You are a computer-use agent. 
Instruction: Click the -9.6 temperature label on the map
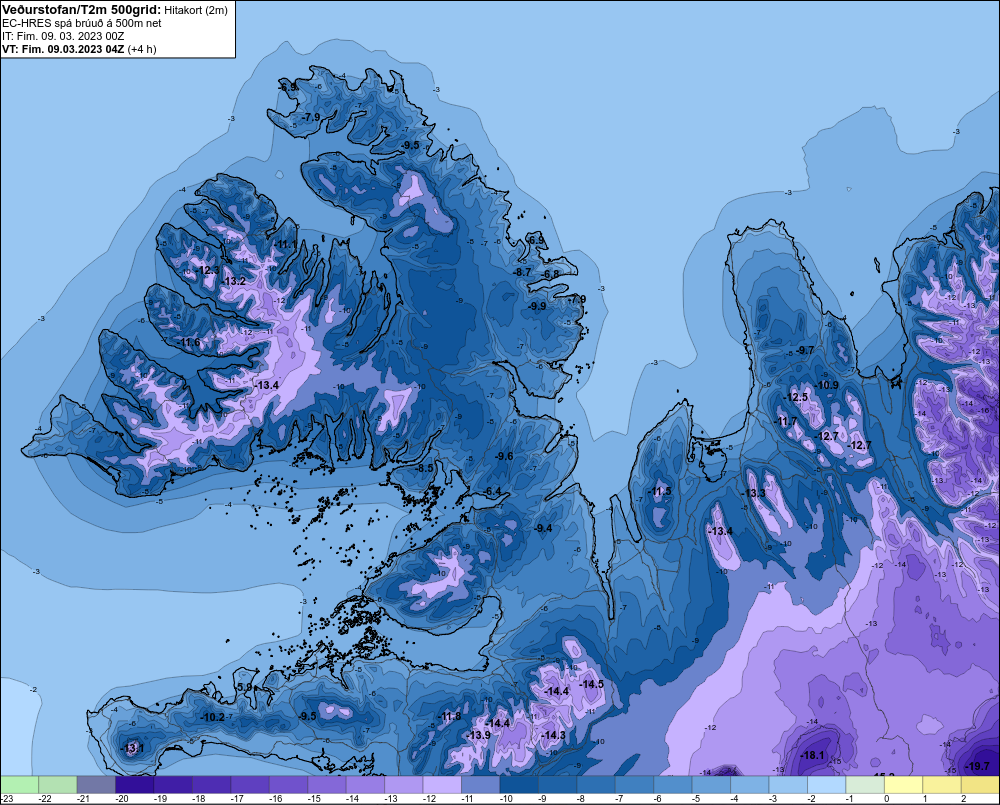tap(504, 456)
